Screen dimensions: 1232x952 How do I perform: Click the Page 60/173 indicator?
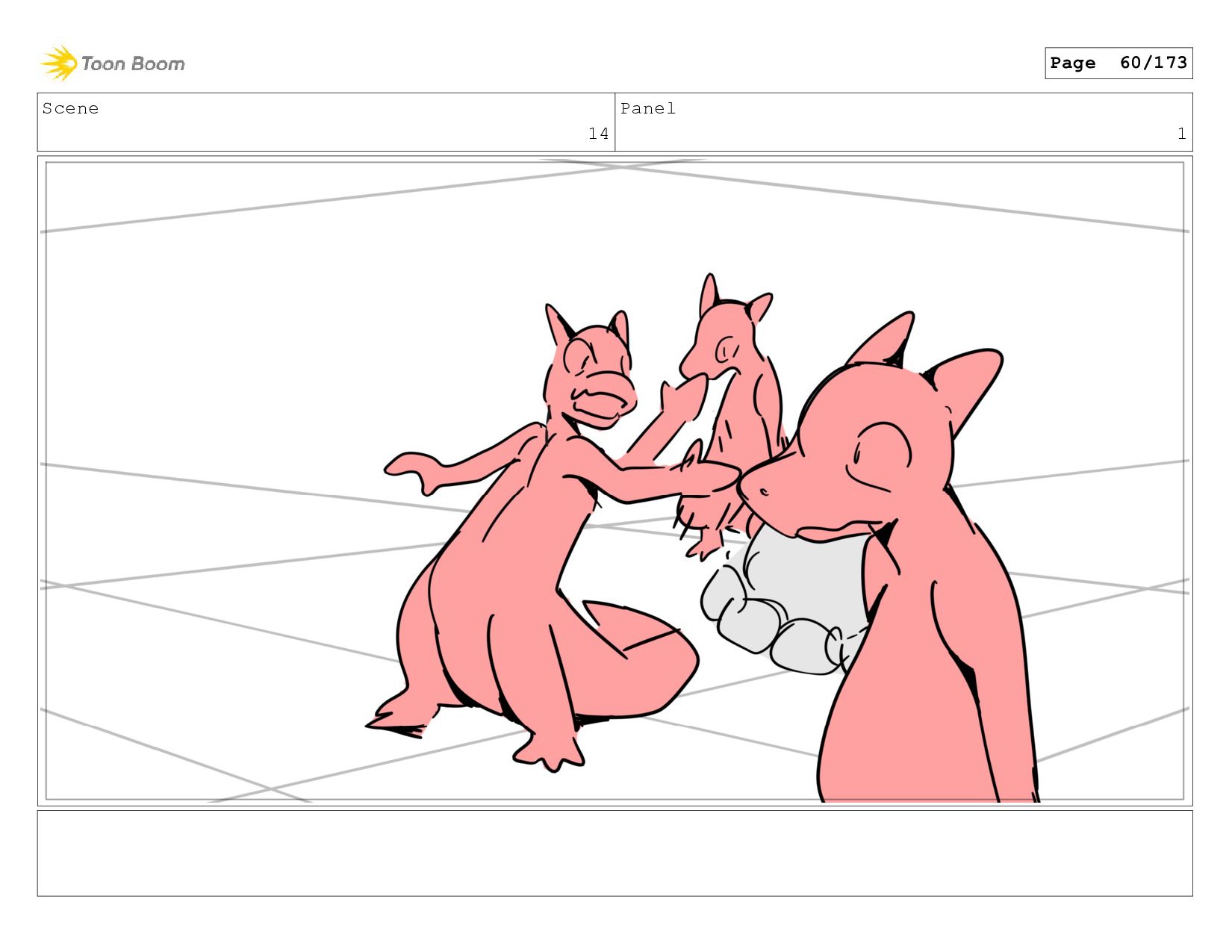click(1119, 63)
